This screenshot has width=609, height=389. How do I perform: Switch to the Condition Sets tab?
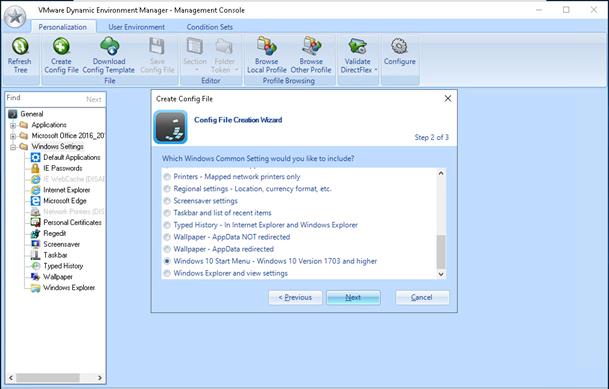209,27
